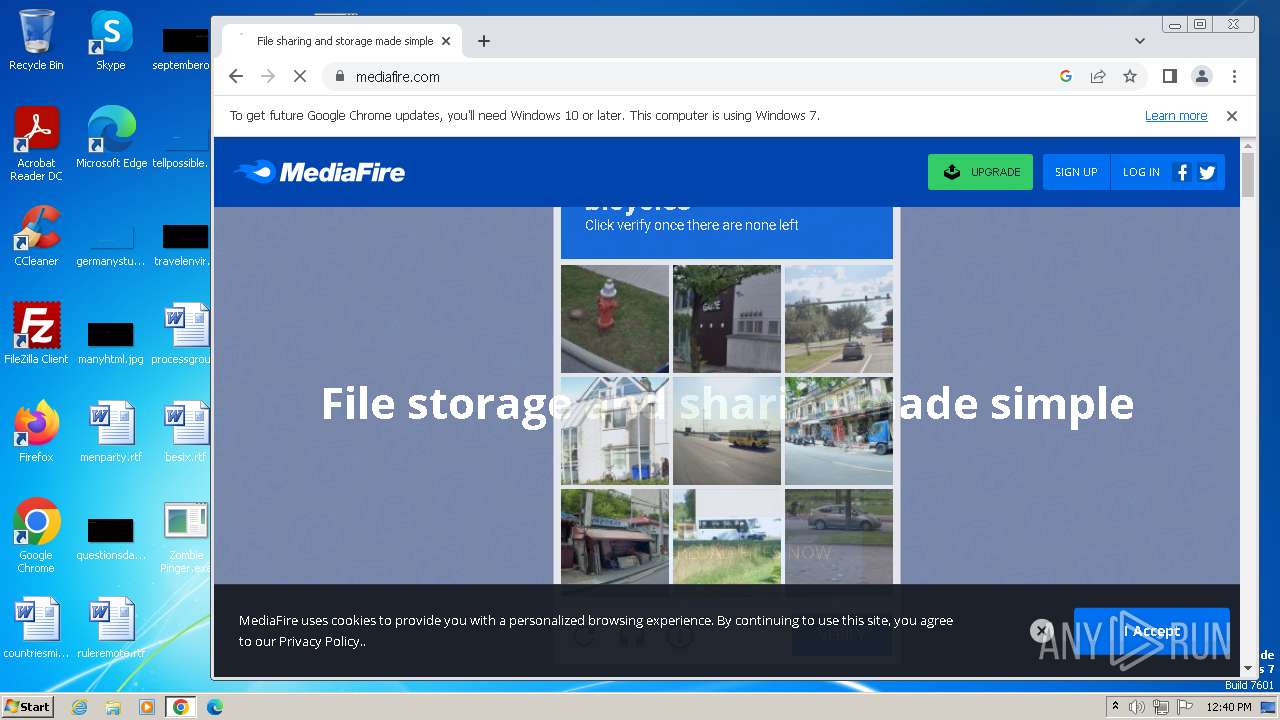Screen dimensions: 1280x720
Task: Click the Google icon in the address bar
Action: 1066,76
